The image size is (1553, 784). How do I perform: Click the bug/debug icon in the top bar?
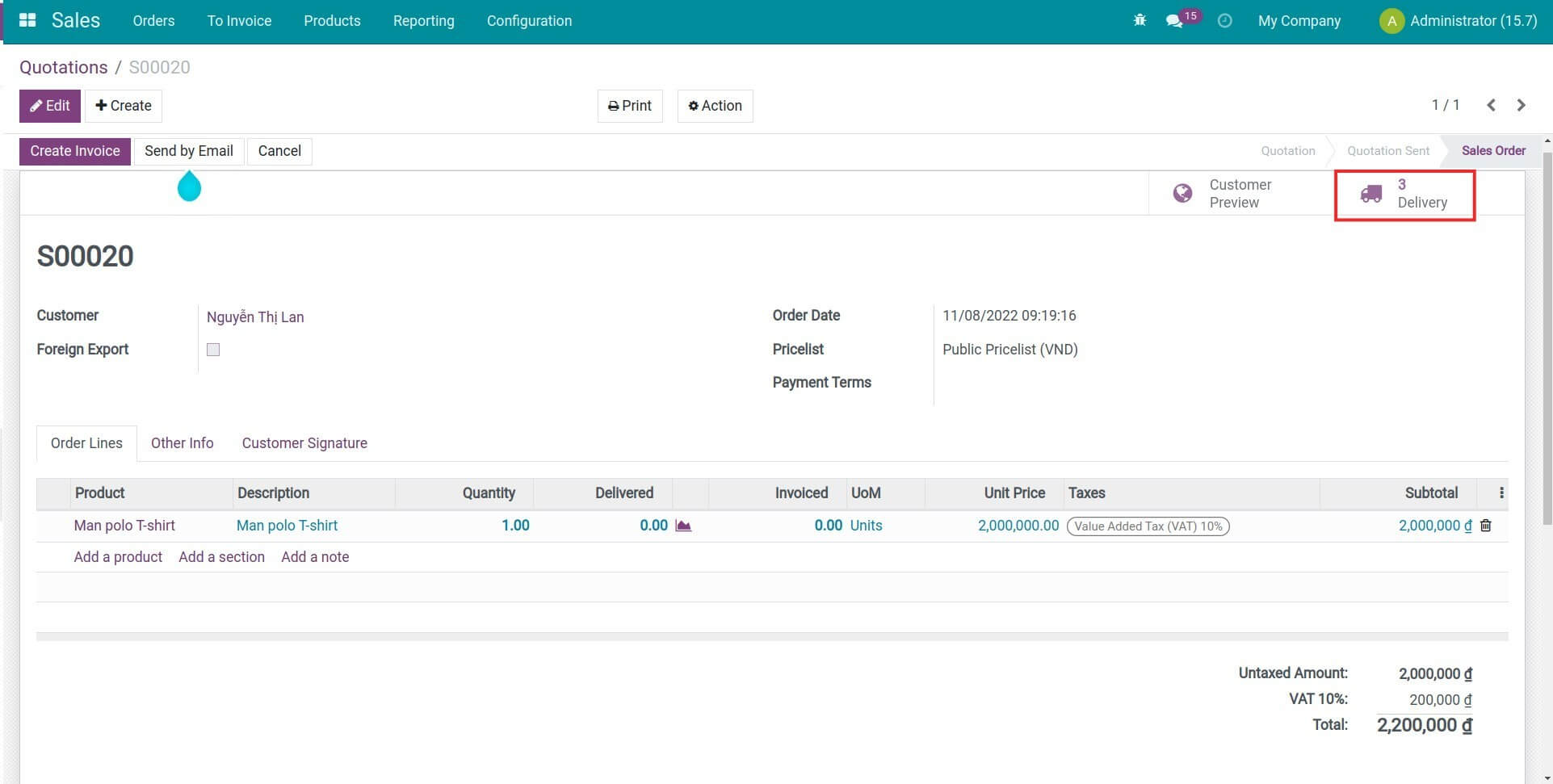1139,20
